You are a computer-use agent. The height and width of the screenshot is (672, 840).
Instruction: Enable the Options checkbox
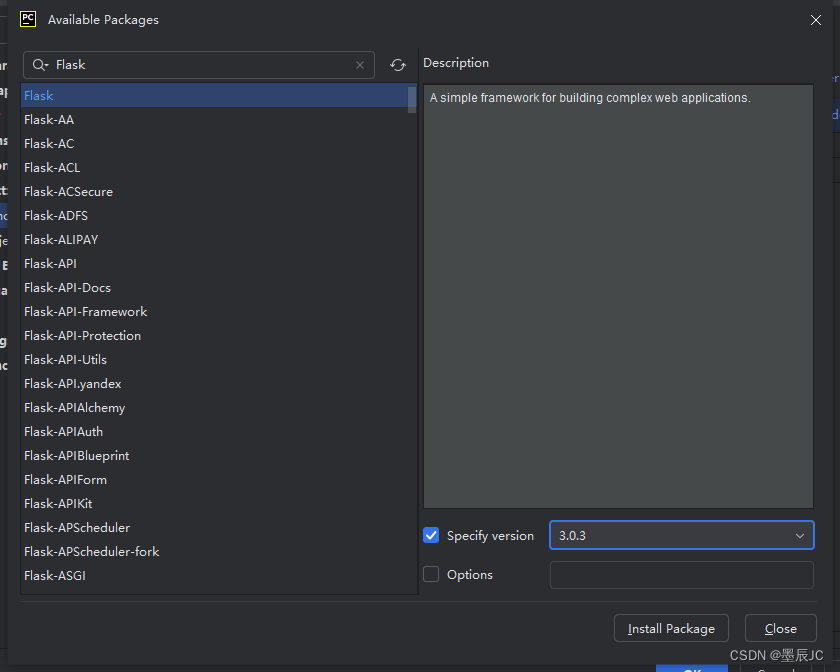click(431, 574)
